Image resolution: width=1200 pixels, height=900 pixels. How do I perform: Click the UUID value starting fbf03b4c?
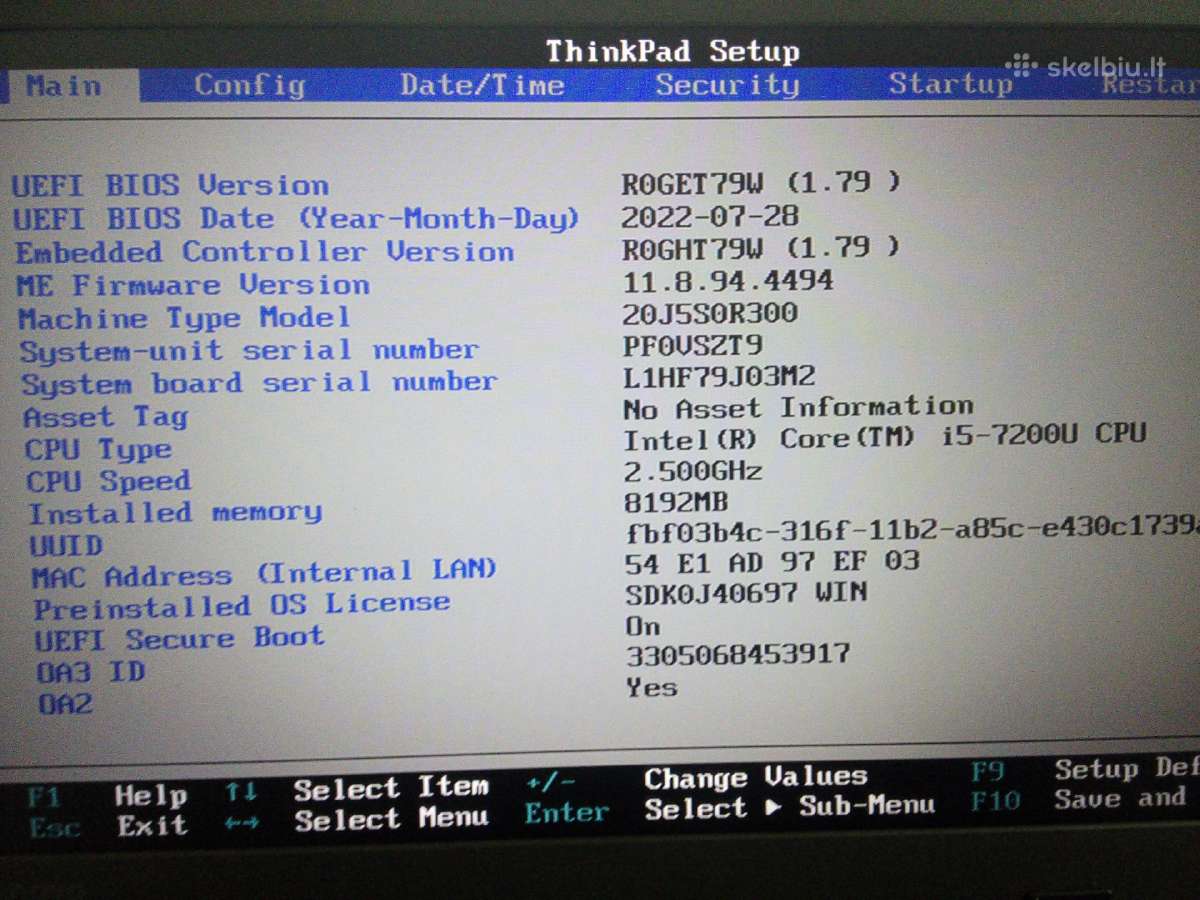point(912,531)
